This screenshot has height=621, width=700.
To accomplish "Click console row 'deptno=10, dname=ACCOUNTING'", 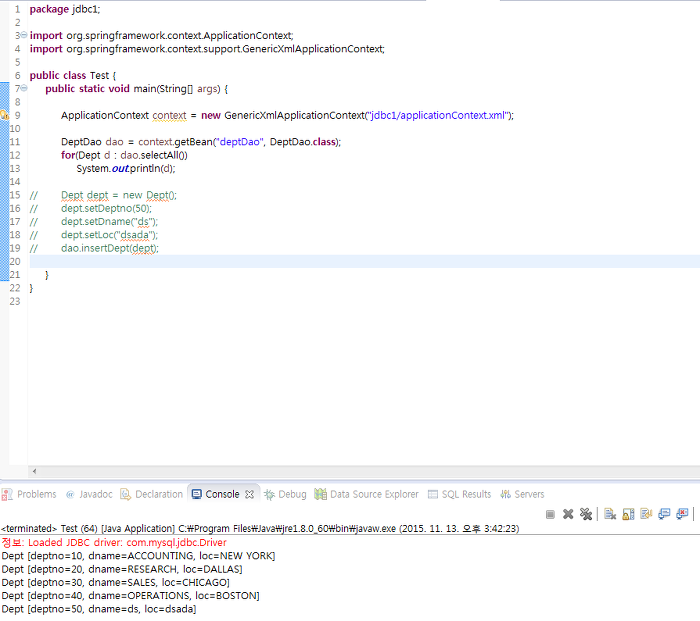I will tap(138, 556).
